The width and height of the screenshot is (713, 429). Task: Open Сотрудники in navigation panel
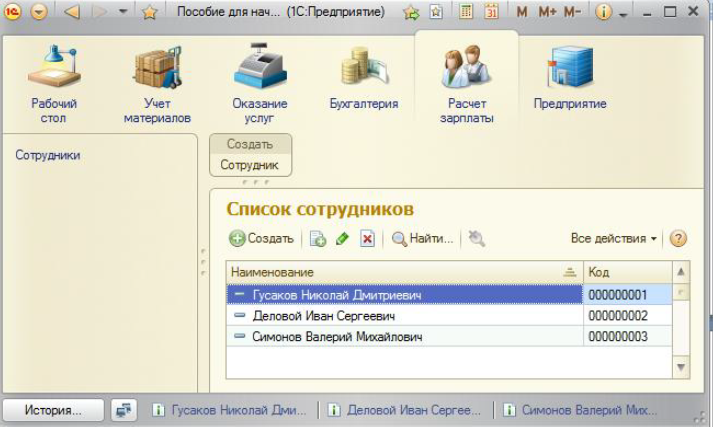pos(48,155)
